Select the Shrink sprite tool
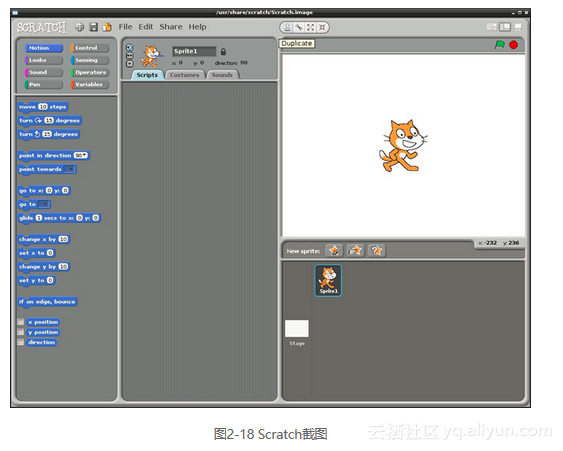563x451 pixels. coord(322,27)
